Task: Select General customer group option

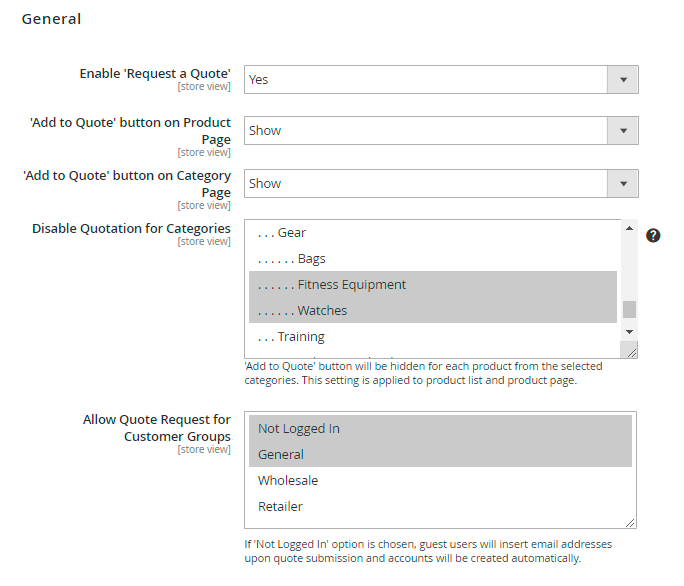Action: [x=281, y=454]
